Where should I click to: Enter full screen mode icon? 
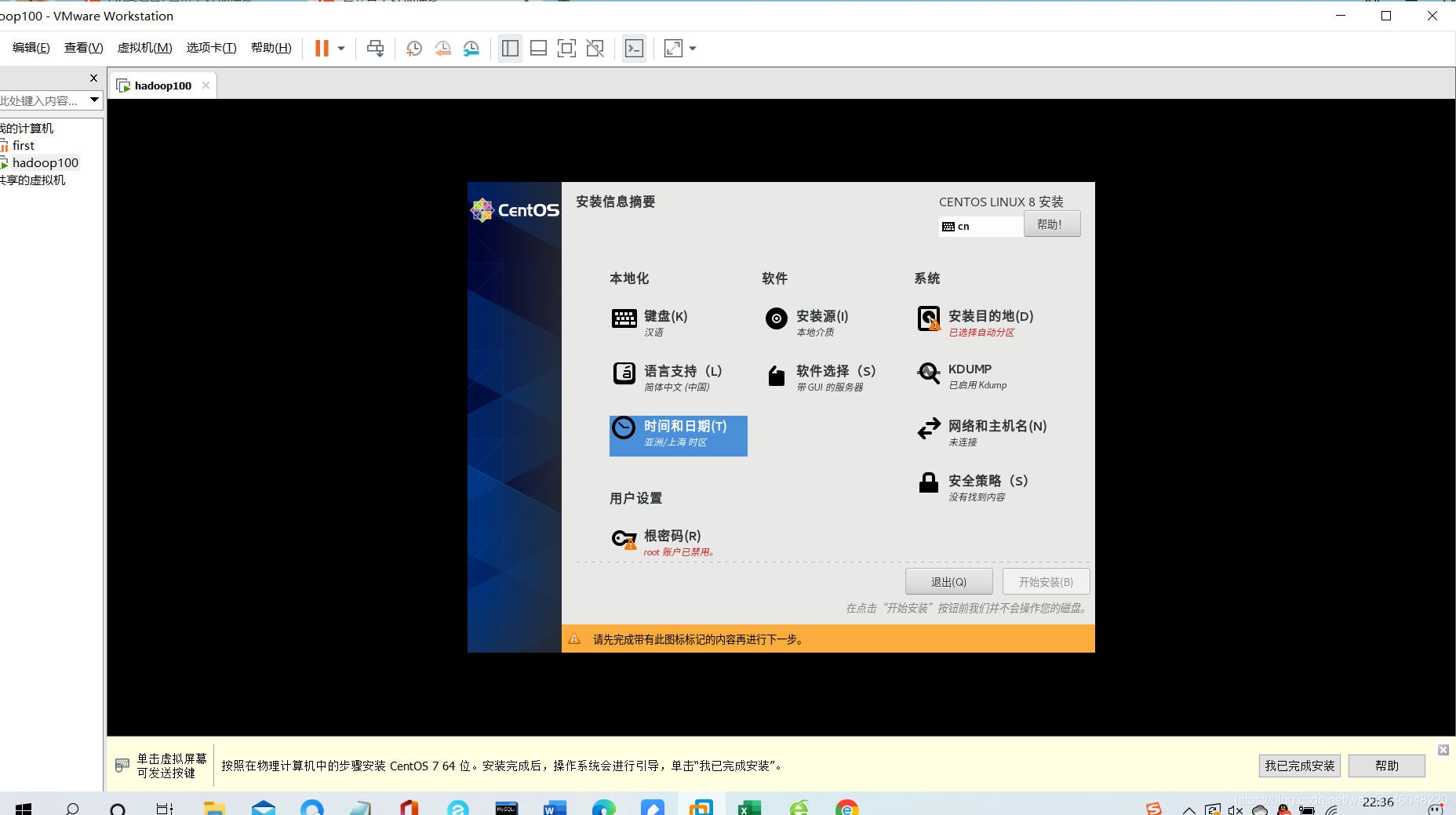click(x=566, y=49)
